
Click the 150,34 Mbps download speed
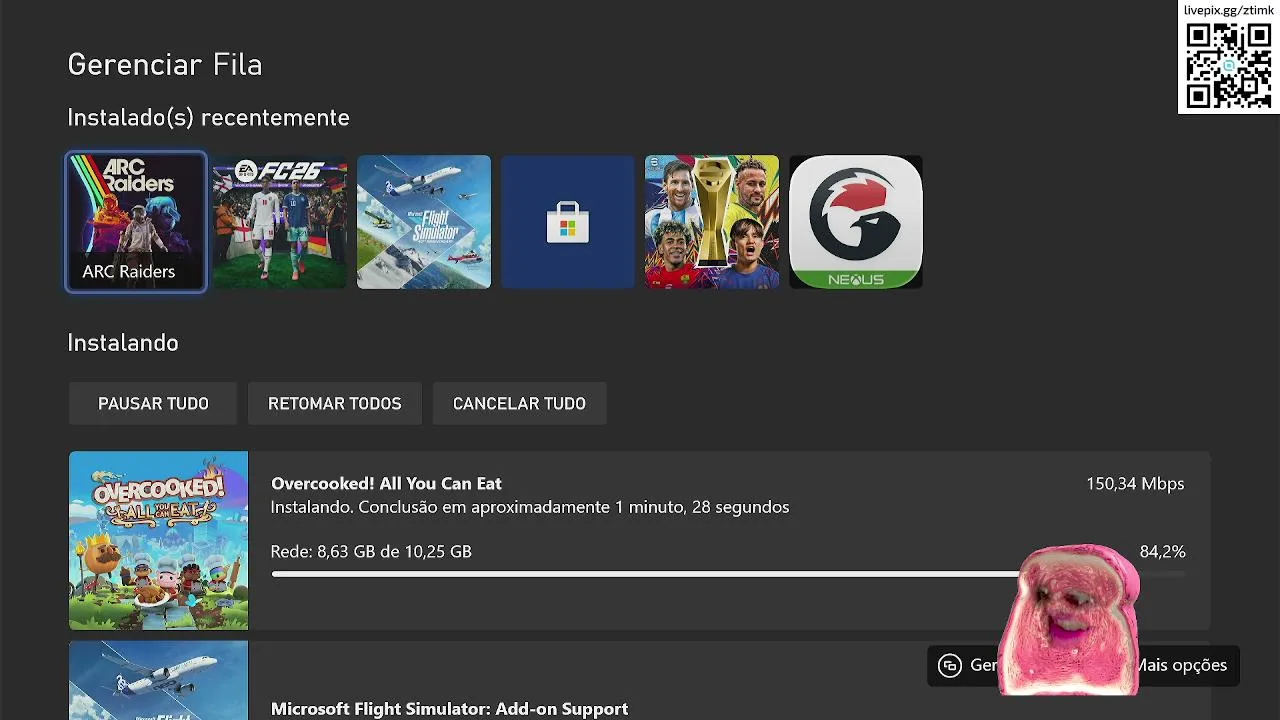[1135, 484]
